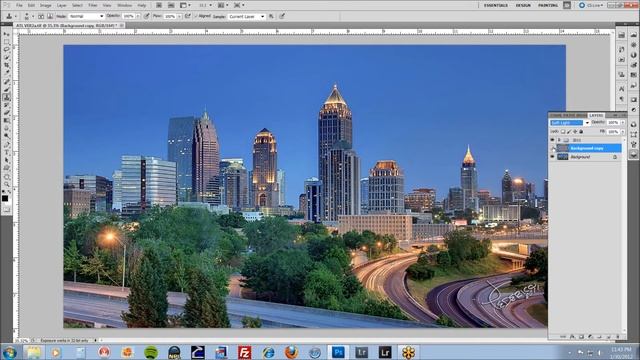
Task: Switch to the Essentials workspace
Action: click(496, 5)
